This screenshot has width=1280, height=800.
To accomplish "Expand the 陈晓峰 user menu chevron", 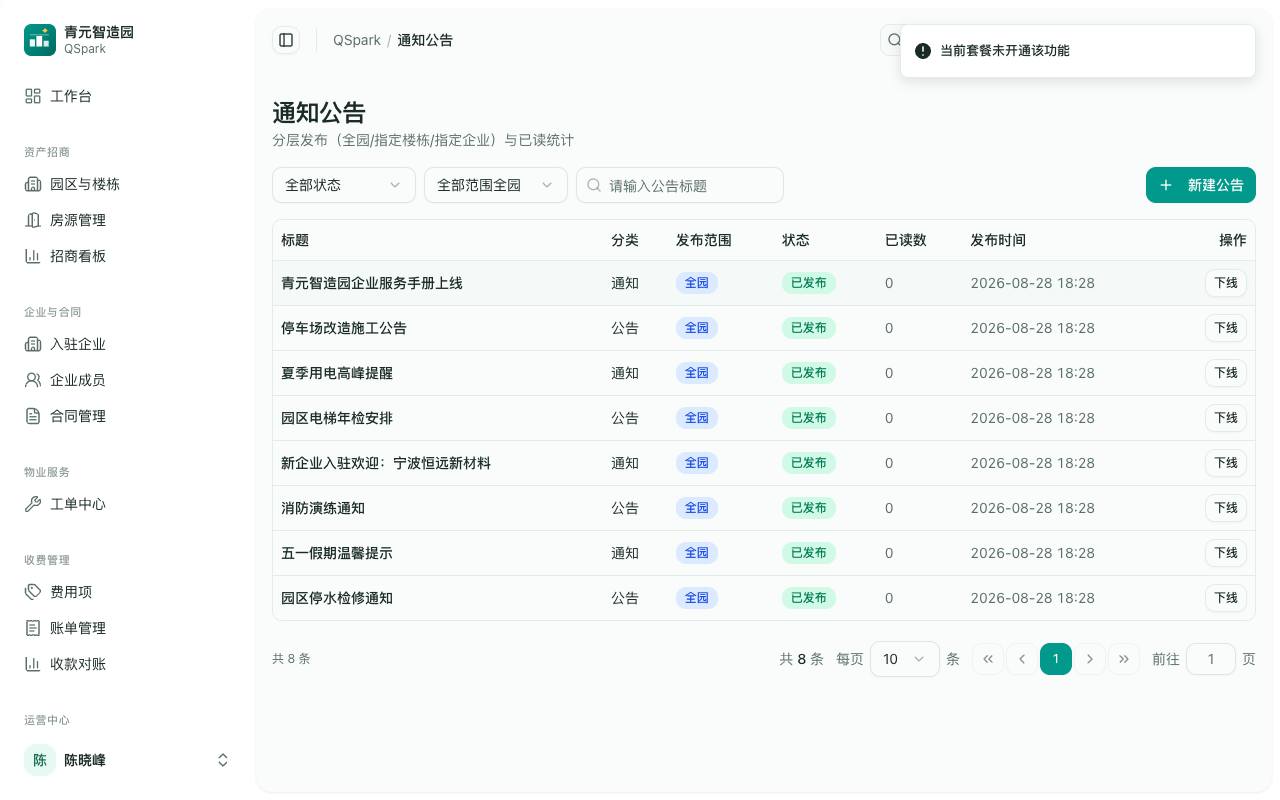I will point(223,760).
